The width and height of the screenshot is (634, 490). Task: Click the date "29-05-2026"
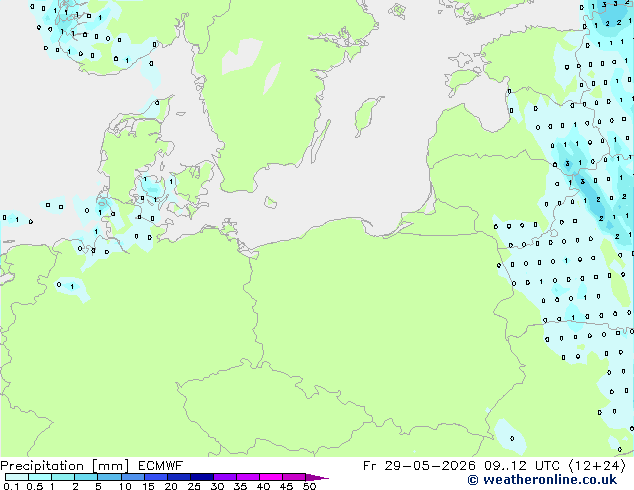(x=430, y=466)
